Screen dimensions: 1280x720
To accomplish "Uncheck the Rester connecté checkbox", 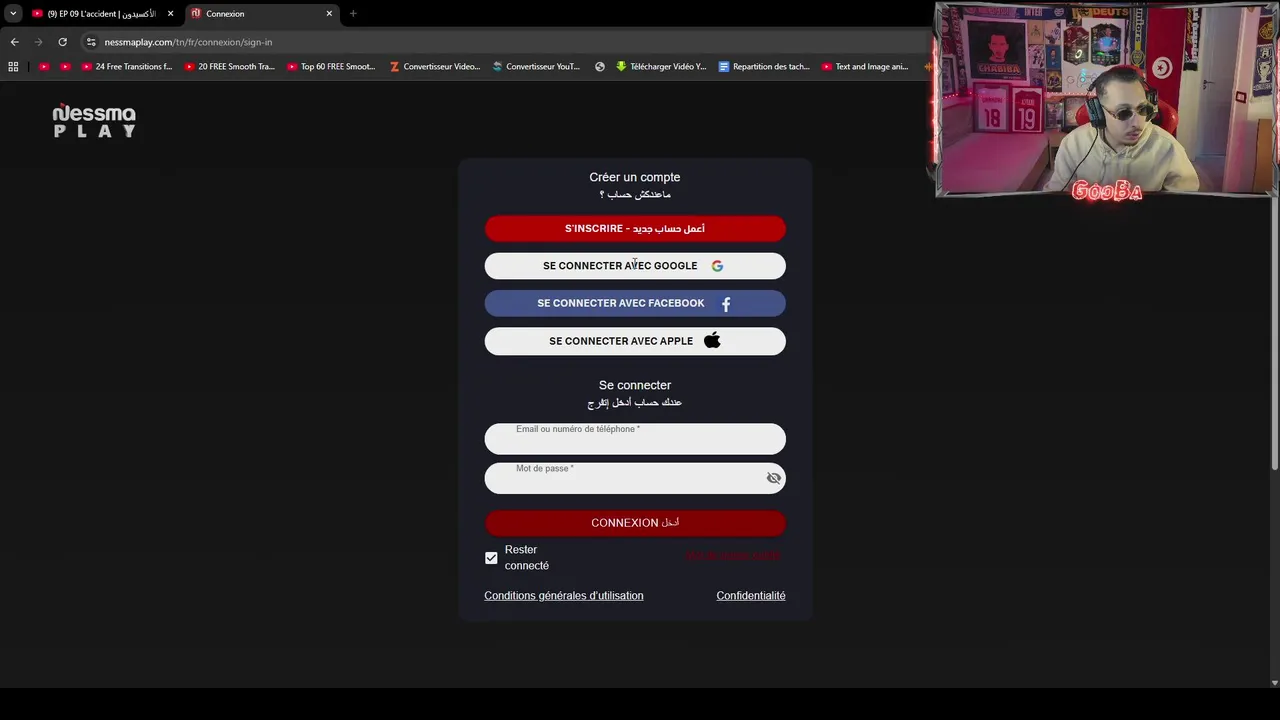I will [x=491, y=558].
